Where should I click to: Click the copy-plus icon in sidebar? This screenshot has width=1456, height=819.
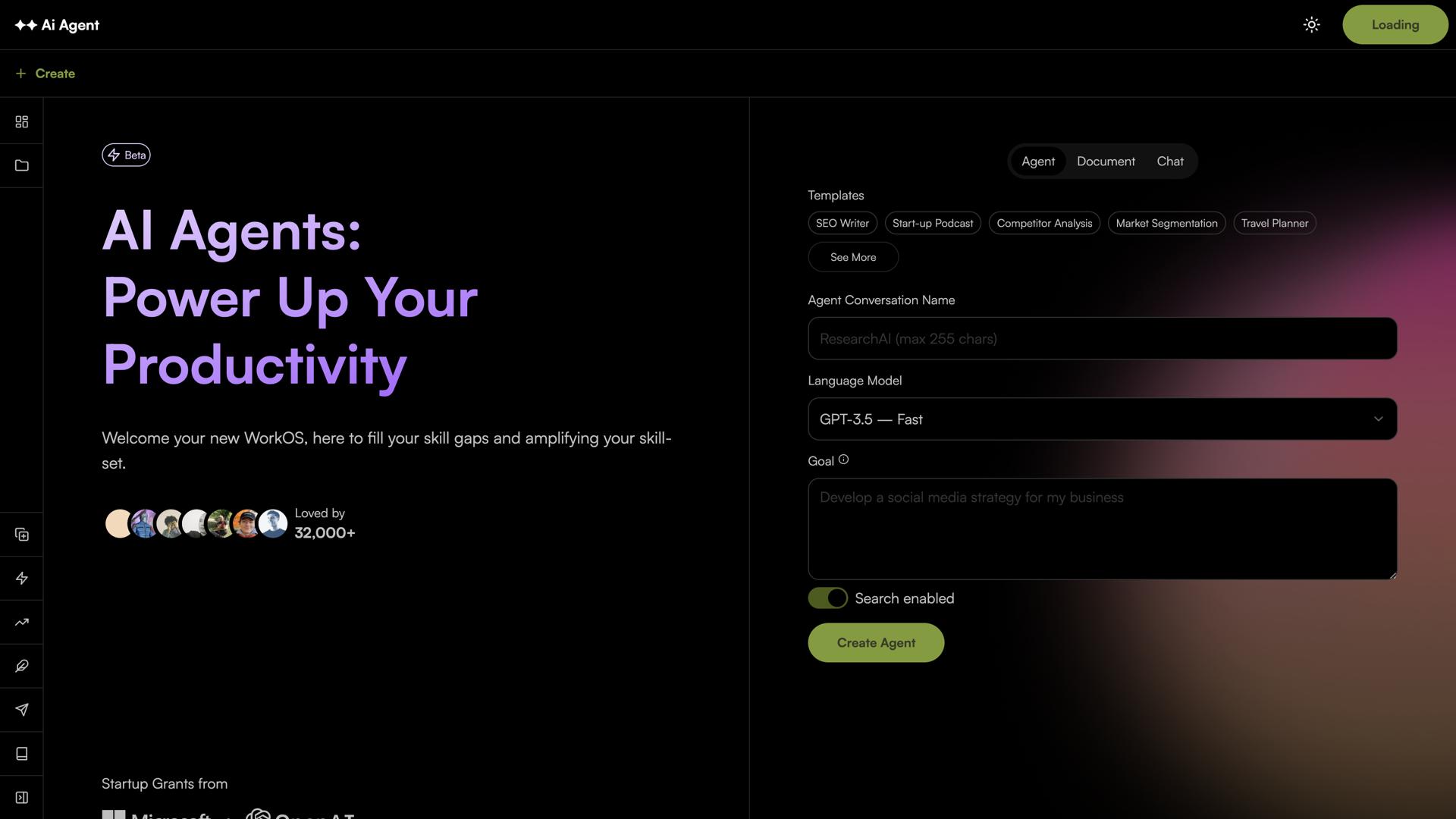(x=21, y=535)
